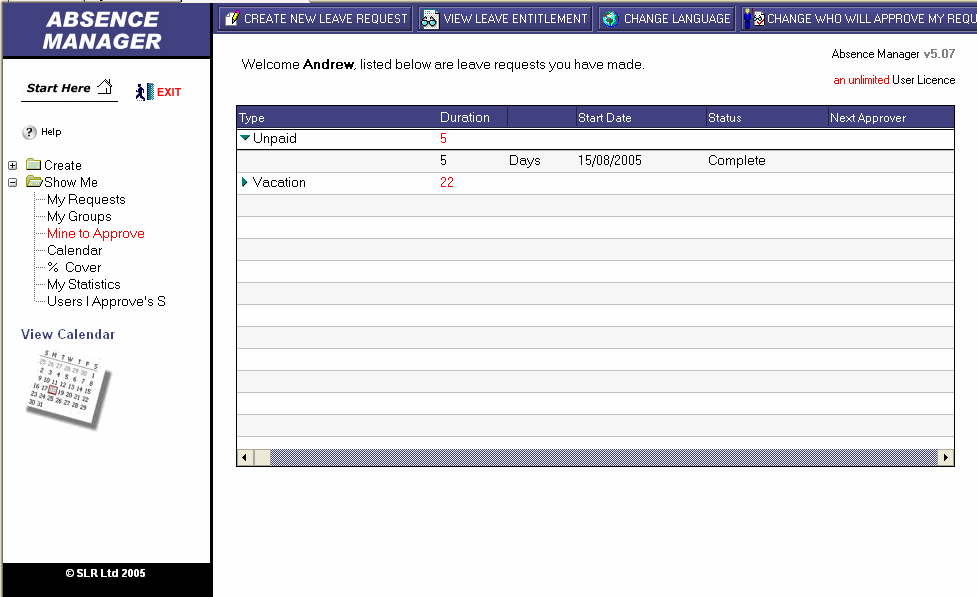Click the View Calendar heading link
The image size is (977, 597).
click(x=68, y=334)
